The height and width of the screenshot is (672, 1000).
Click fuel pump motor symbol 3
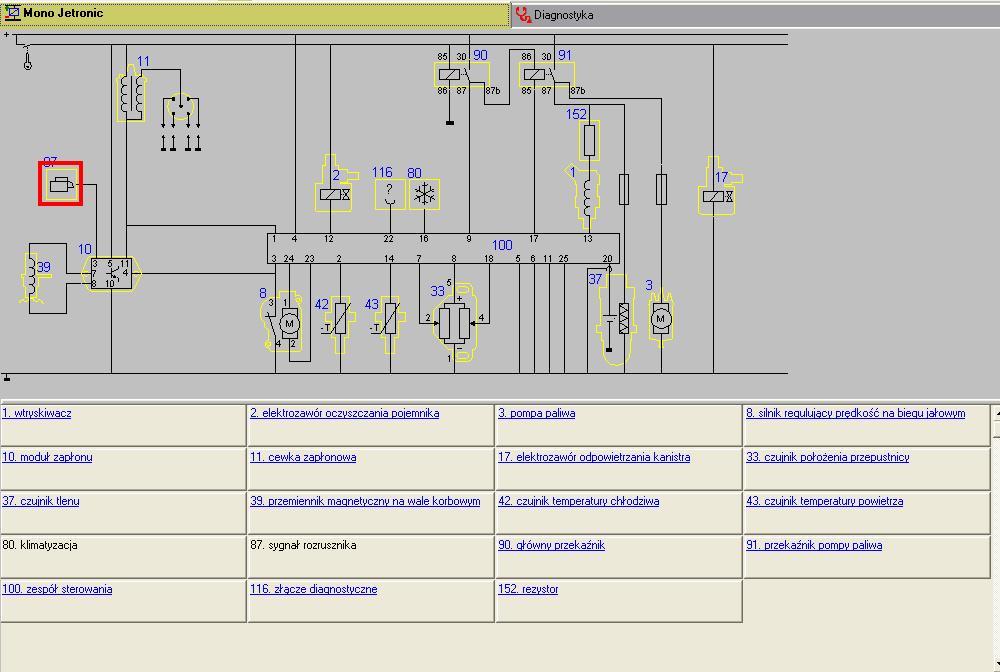(659, 319)
